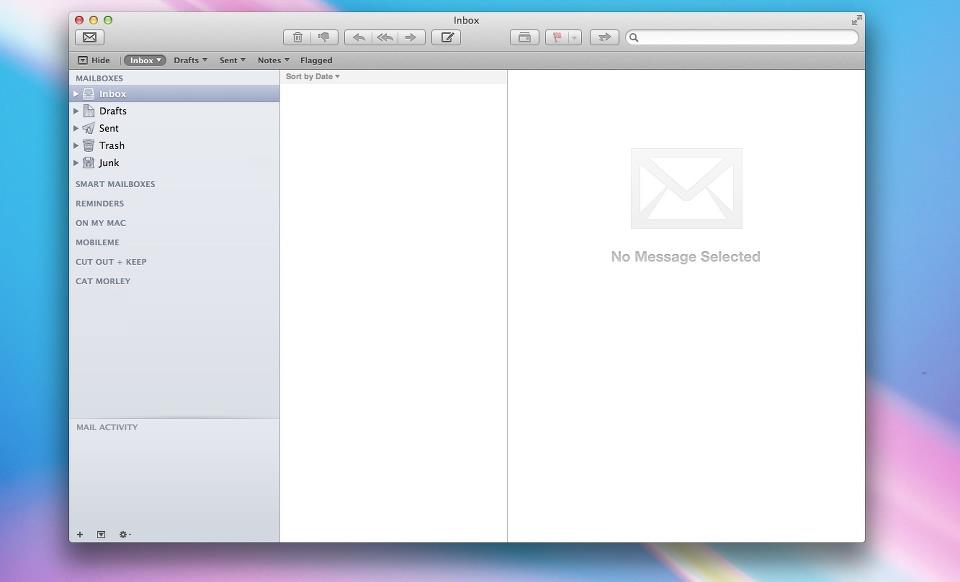Hide the mailbox list
This screenshot has width=960, height=582.
click(94, 60)
